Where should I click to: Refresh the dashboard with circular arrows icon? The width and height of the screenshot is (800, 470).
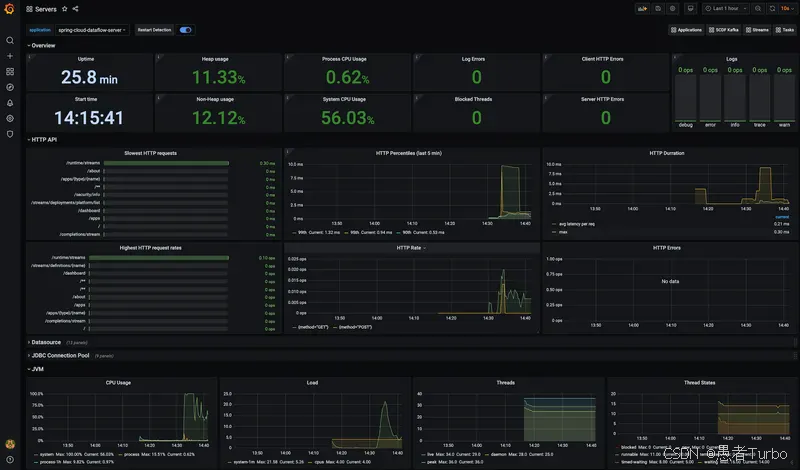[772, 9]
